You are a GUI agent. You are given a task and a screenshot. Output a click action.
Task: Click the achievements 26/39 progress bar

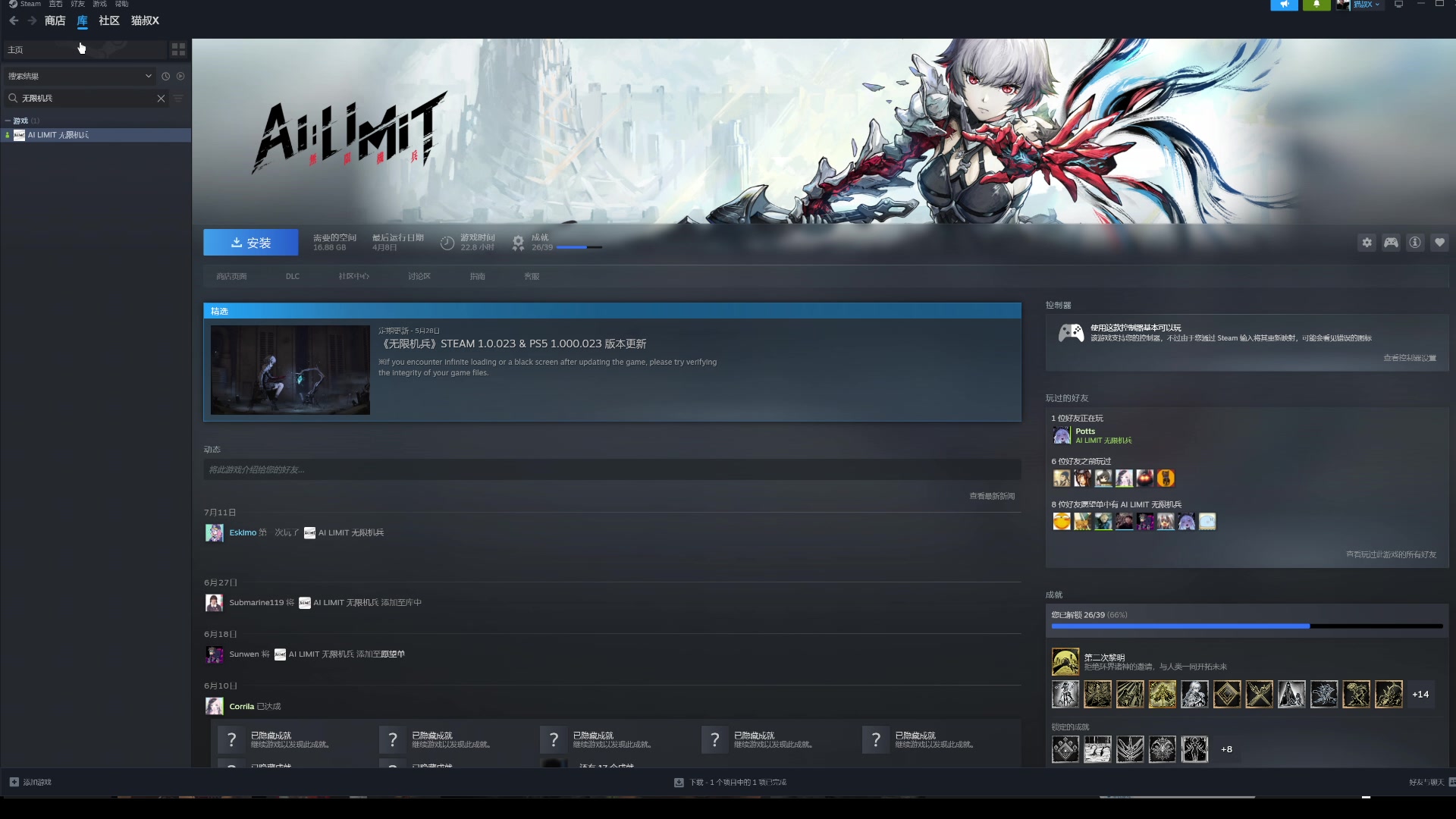(x=1247, y=626)
